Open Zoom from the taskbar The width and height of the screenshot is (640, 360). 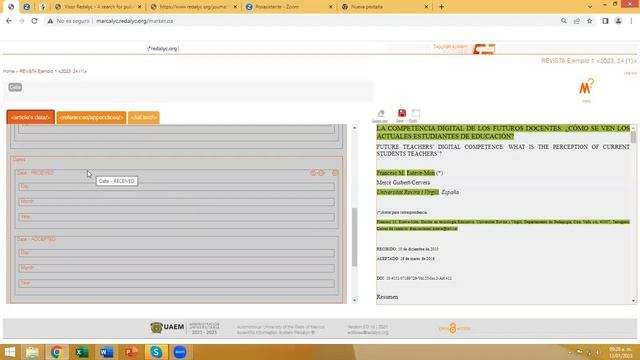tap(180, 352)
